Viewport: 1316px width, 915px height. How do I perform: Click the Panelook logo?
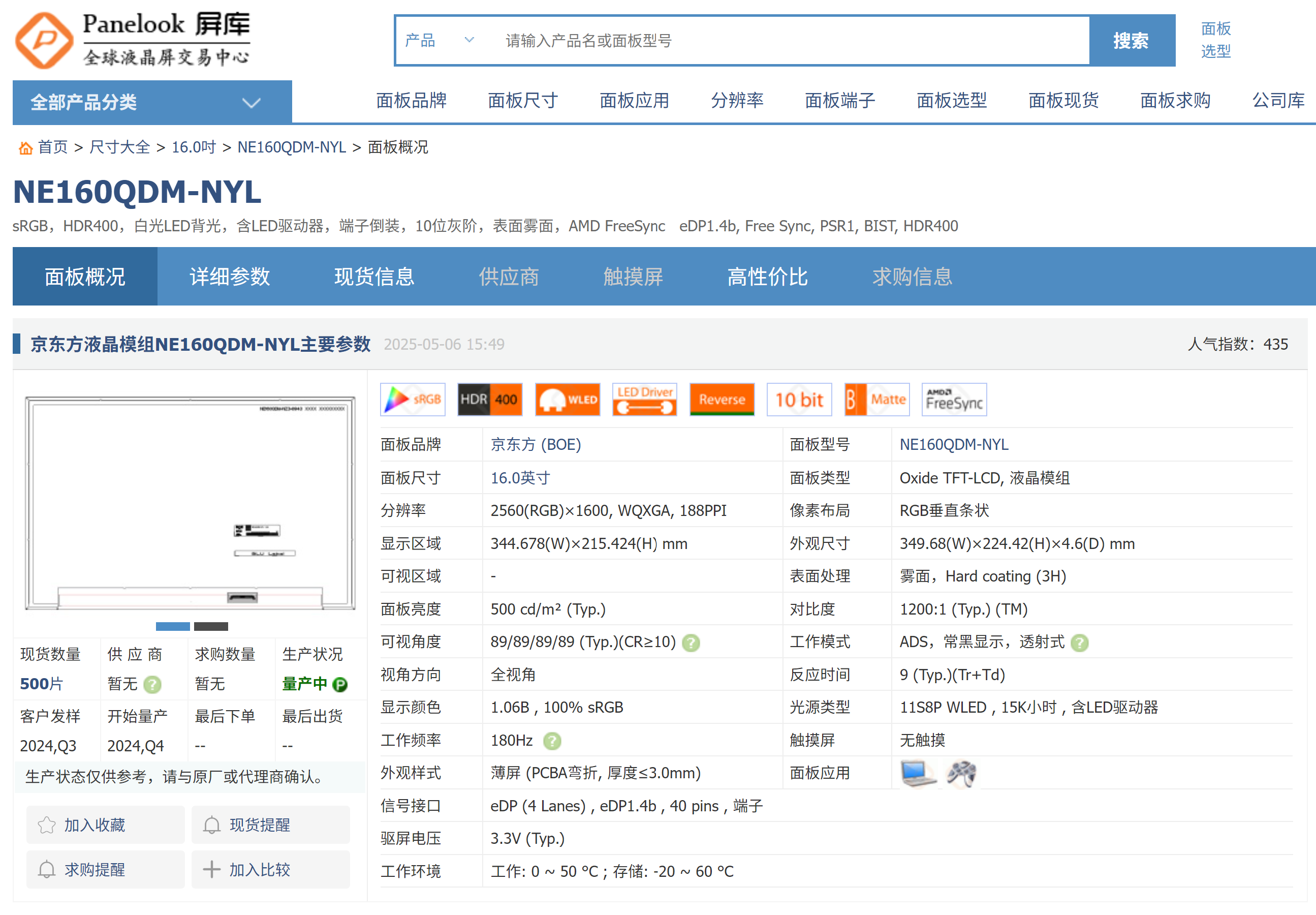point(133,40)
